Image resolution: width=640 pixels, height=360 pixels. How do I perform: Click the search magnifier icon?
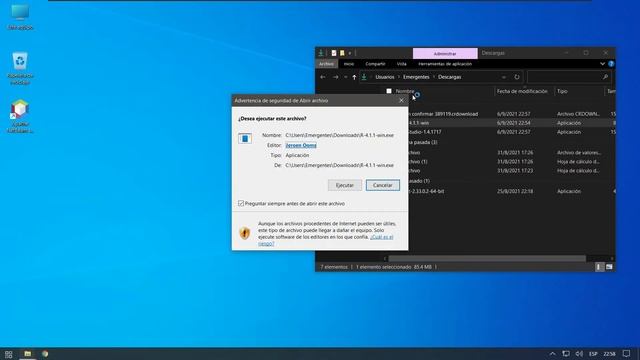(x=605, y=77)
